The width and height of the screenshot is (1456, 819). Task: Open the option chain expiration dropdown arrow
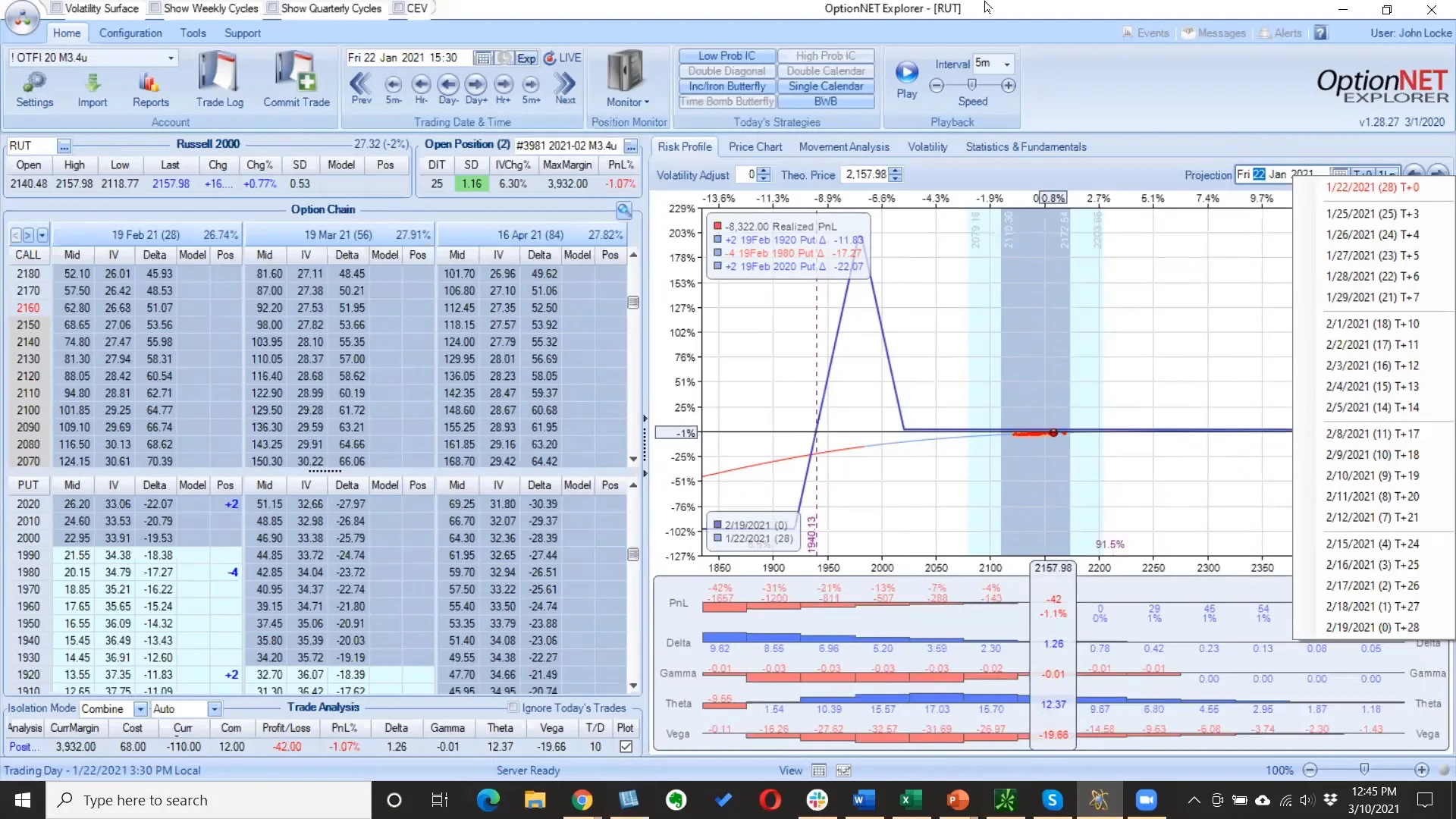tap(42, 235)
